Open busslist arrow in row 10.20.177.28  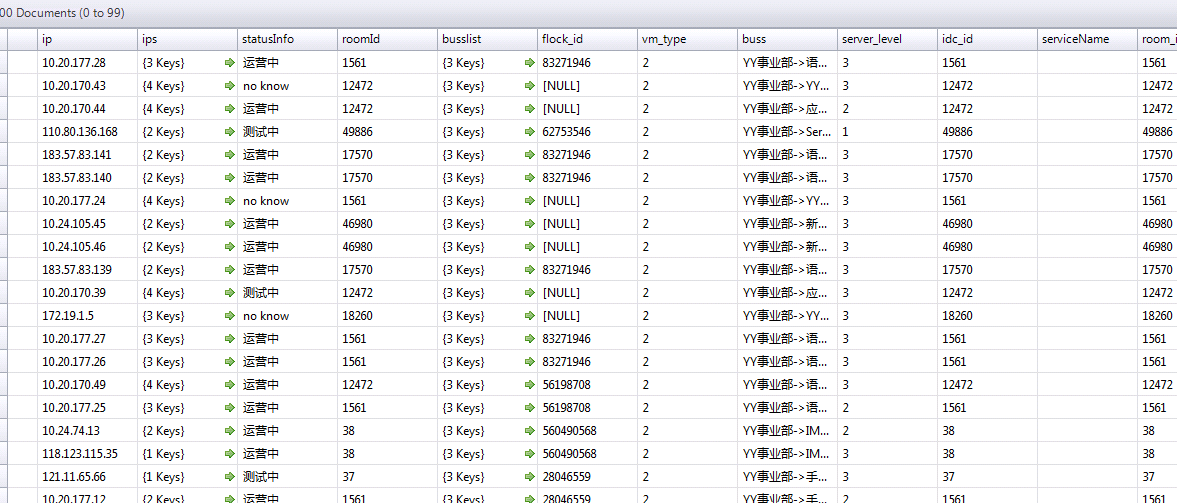pyautogui.click(x=529, y=63)
